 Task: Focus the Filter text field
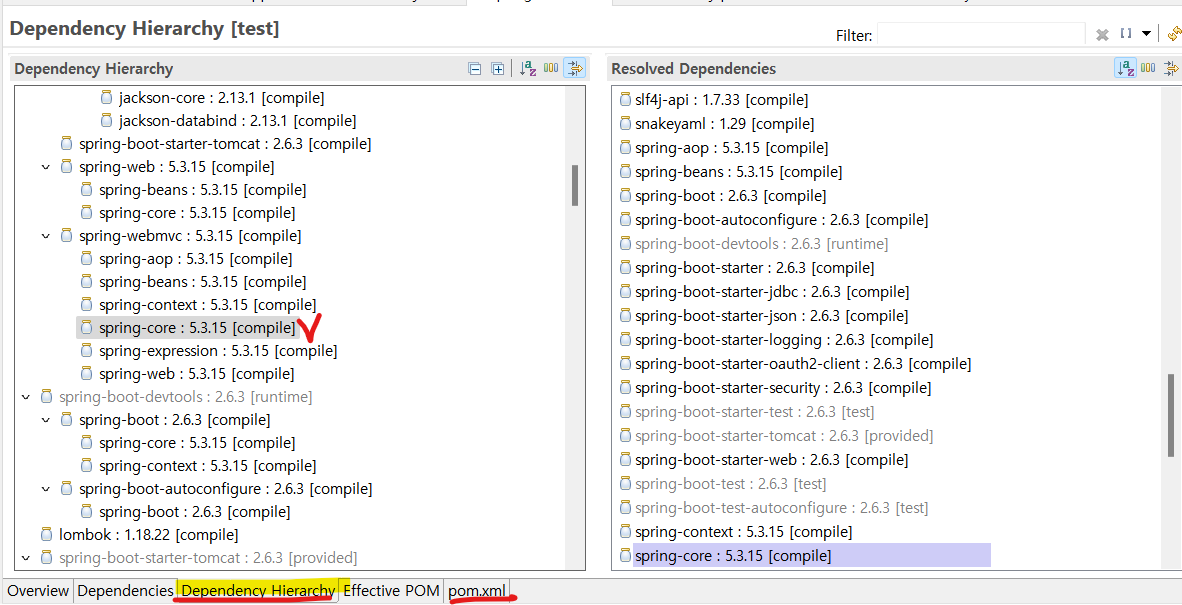(x=981, y=35)
